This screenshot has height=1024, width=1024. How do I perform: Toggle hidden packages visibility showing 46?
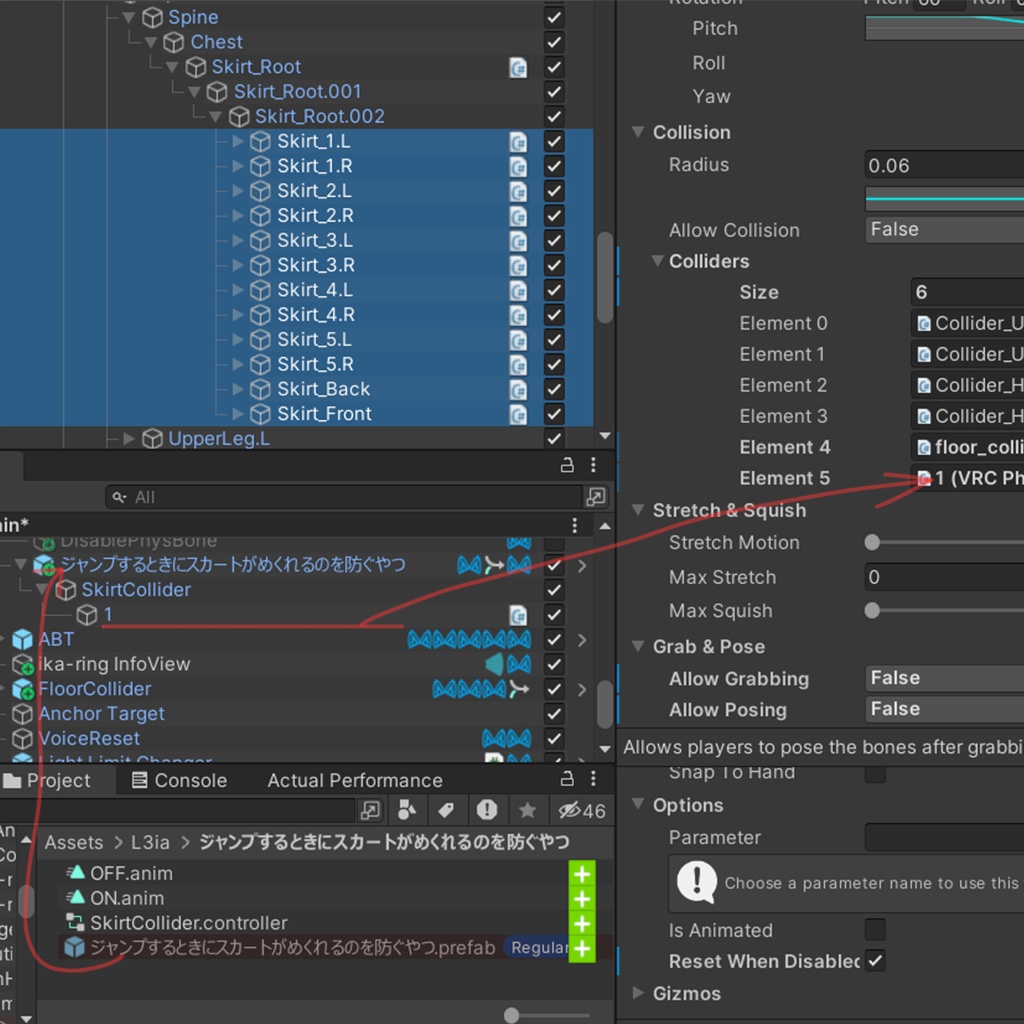[581, 810]
